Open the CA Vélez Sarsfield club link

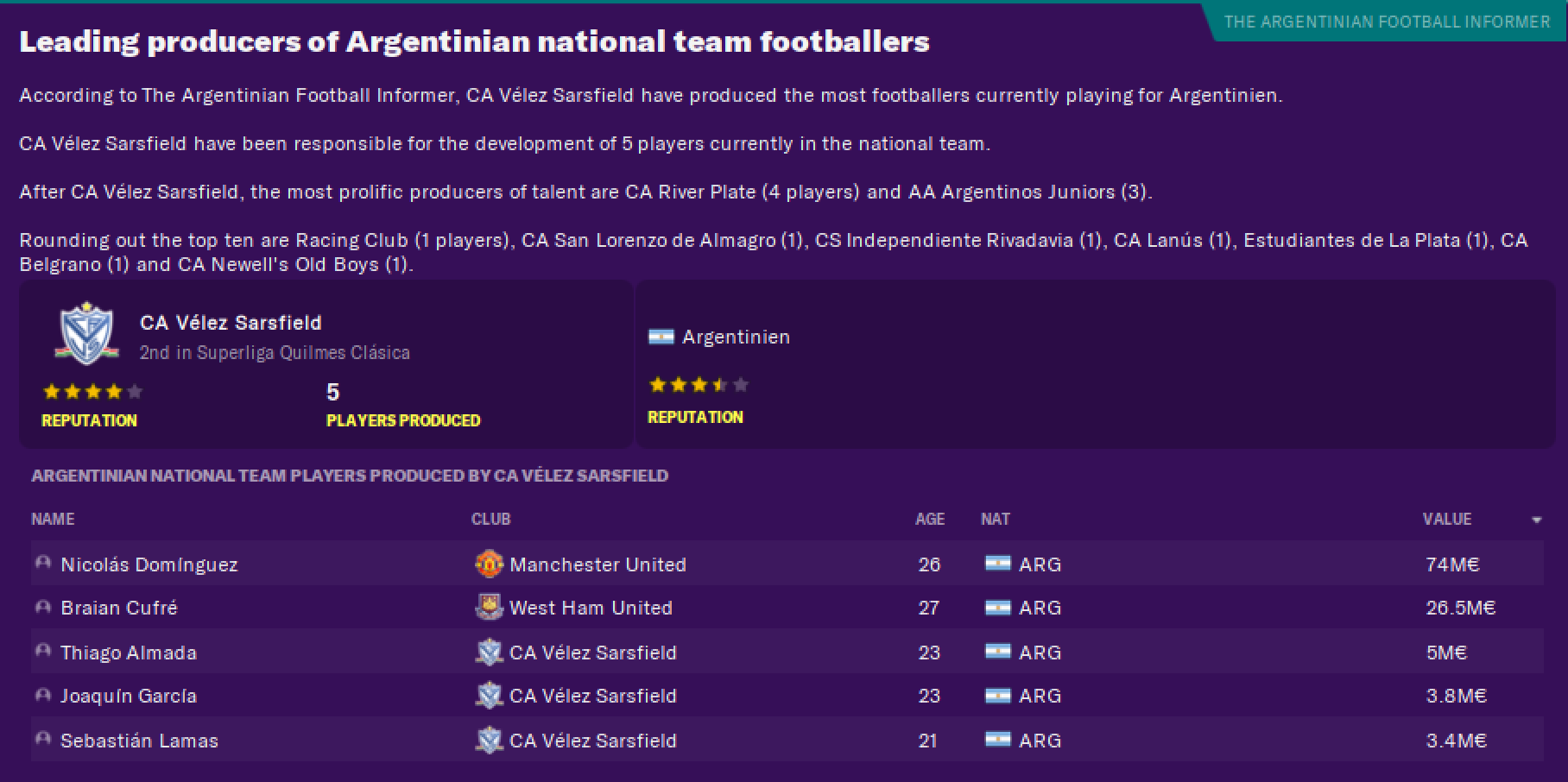[x=231, y=323]
